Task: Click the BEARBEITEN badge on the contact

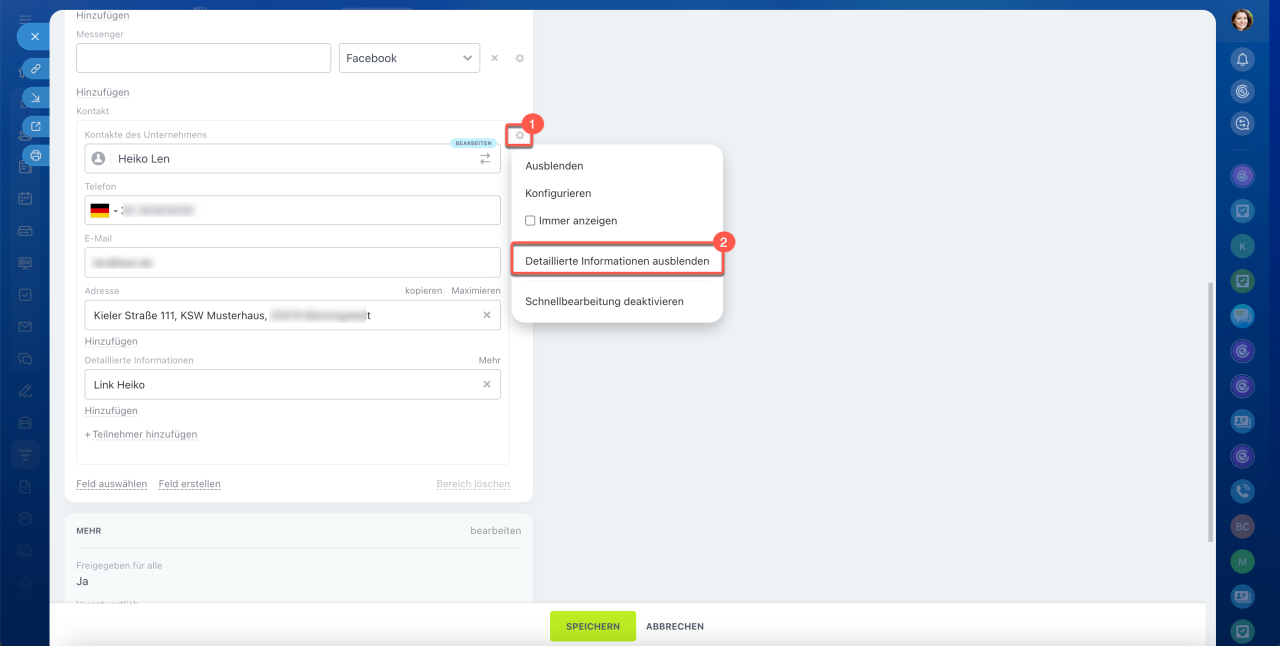Action: click(473, 143)
